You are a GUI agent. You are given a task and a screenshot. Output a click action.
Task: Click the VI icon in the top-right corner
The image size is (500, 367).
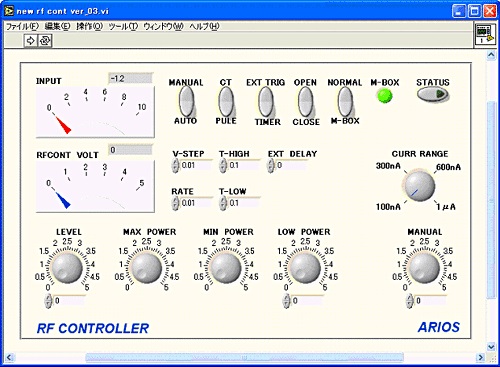point(484,34)
